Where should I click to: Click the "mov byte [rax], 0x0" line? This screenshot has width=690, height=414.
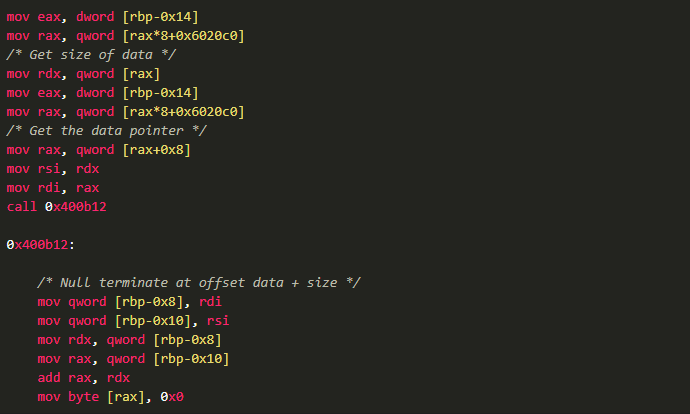110,396
